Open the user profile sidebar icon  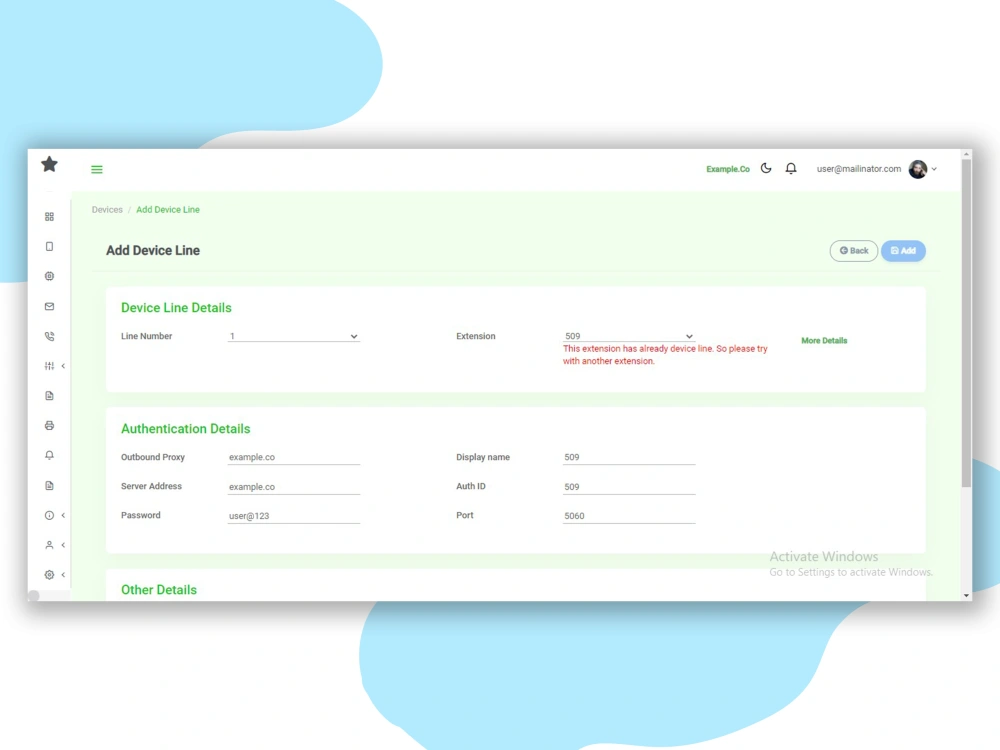coord(49,545)
